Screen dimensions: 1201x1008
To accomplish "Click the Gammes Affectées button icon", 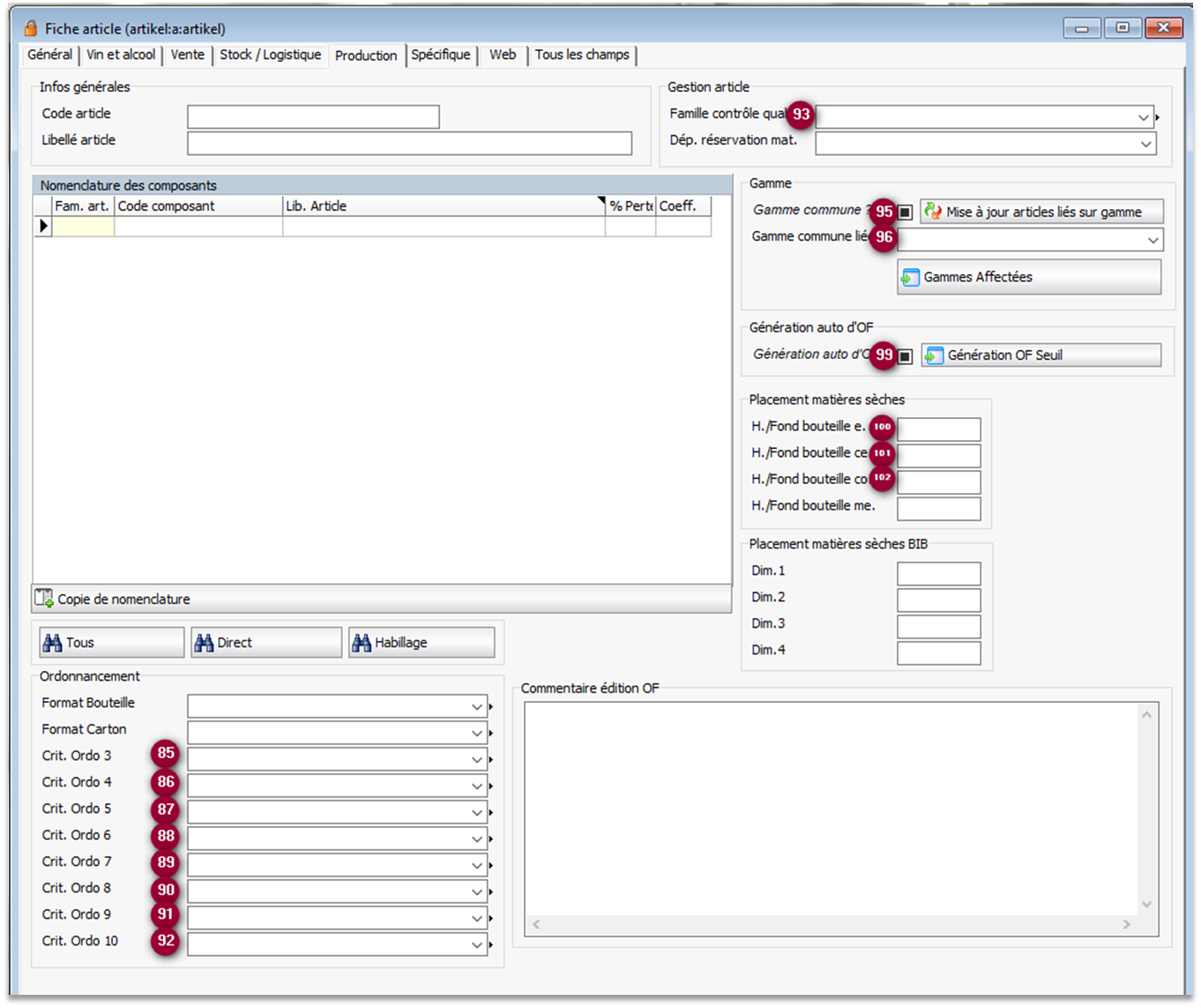I will click(x=910, y=278).
